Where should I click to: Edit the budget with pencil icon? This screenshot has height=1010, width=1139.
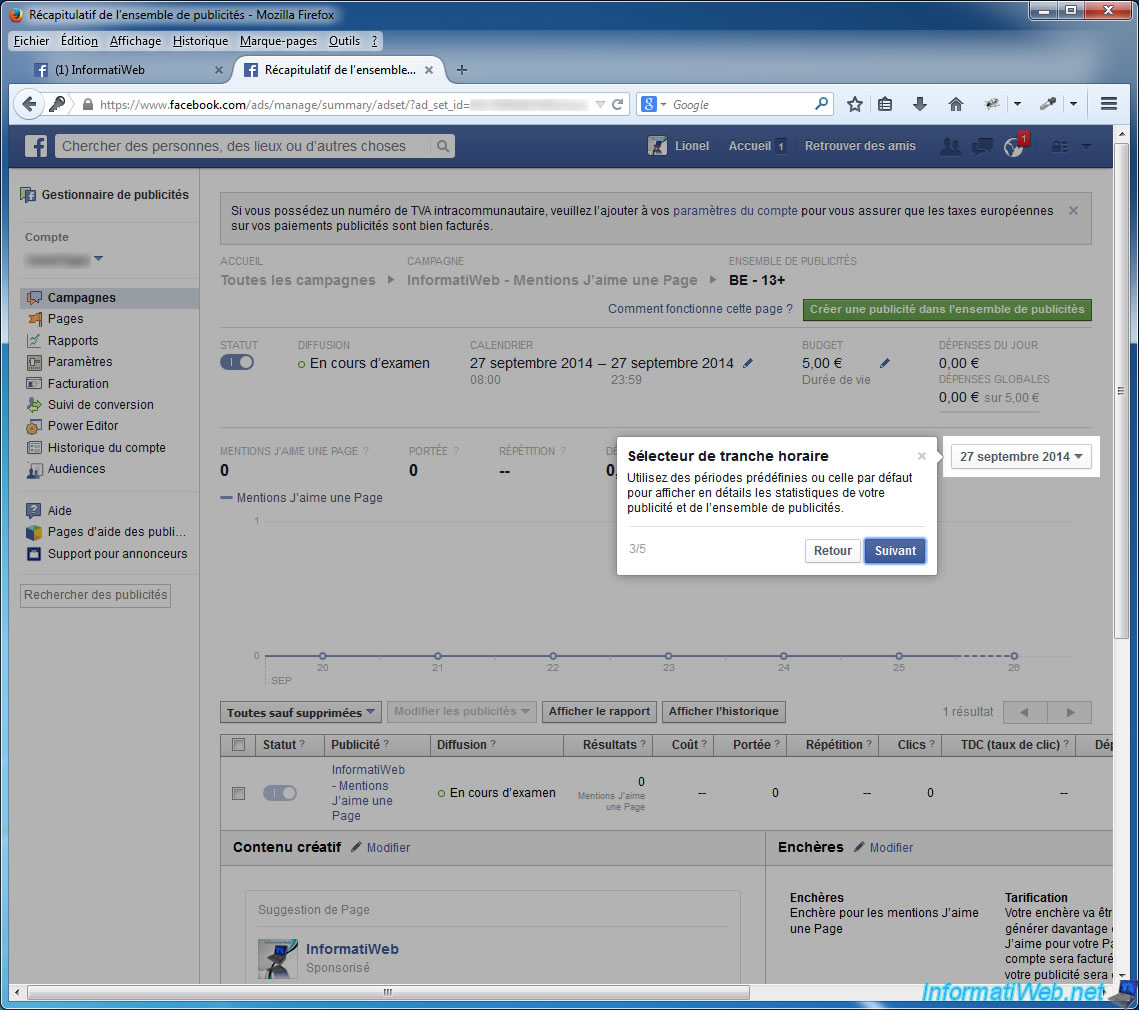click(x=884, y=363)
